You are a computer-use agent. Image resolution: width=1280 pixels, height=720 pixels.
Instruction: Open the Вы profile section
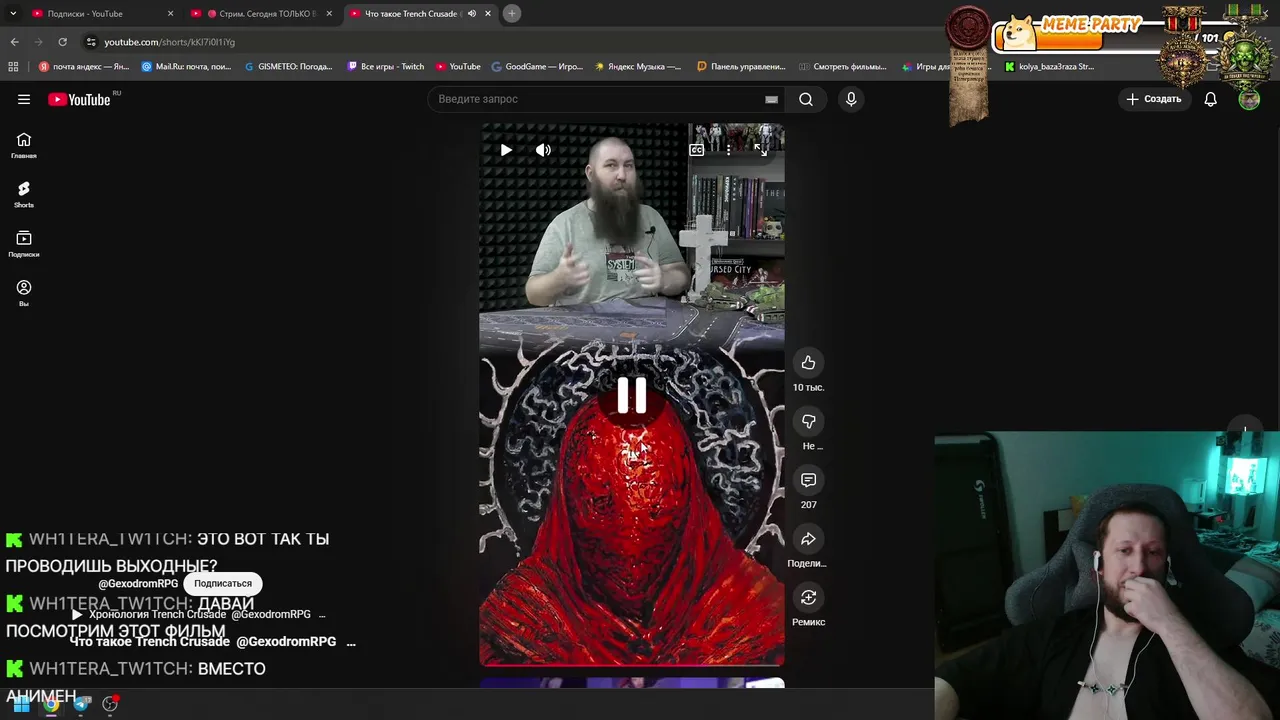tap(24, 293)
